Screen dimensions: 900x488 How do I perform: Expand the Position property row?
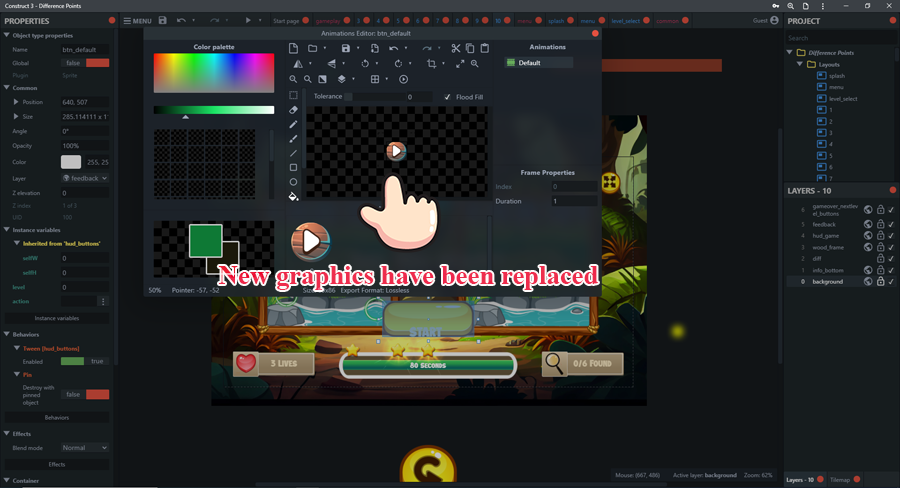(x=15, y=102)
